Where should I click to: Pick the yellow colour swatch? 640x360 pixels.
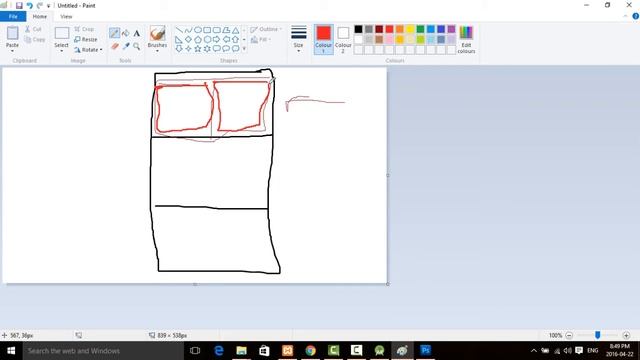tap(410, 29)
